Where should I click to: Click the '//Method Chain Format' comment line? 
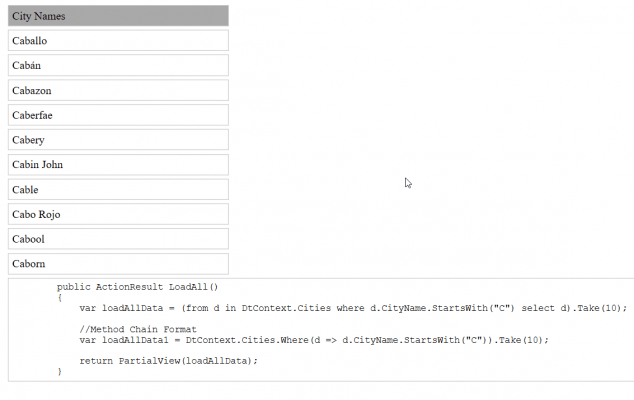[138, 329]
